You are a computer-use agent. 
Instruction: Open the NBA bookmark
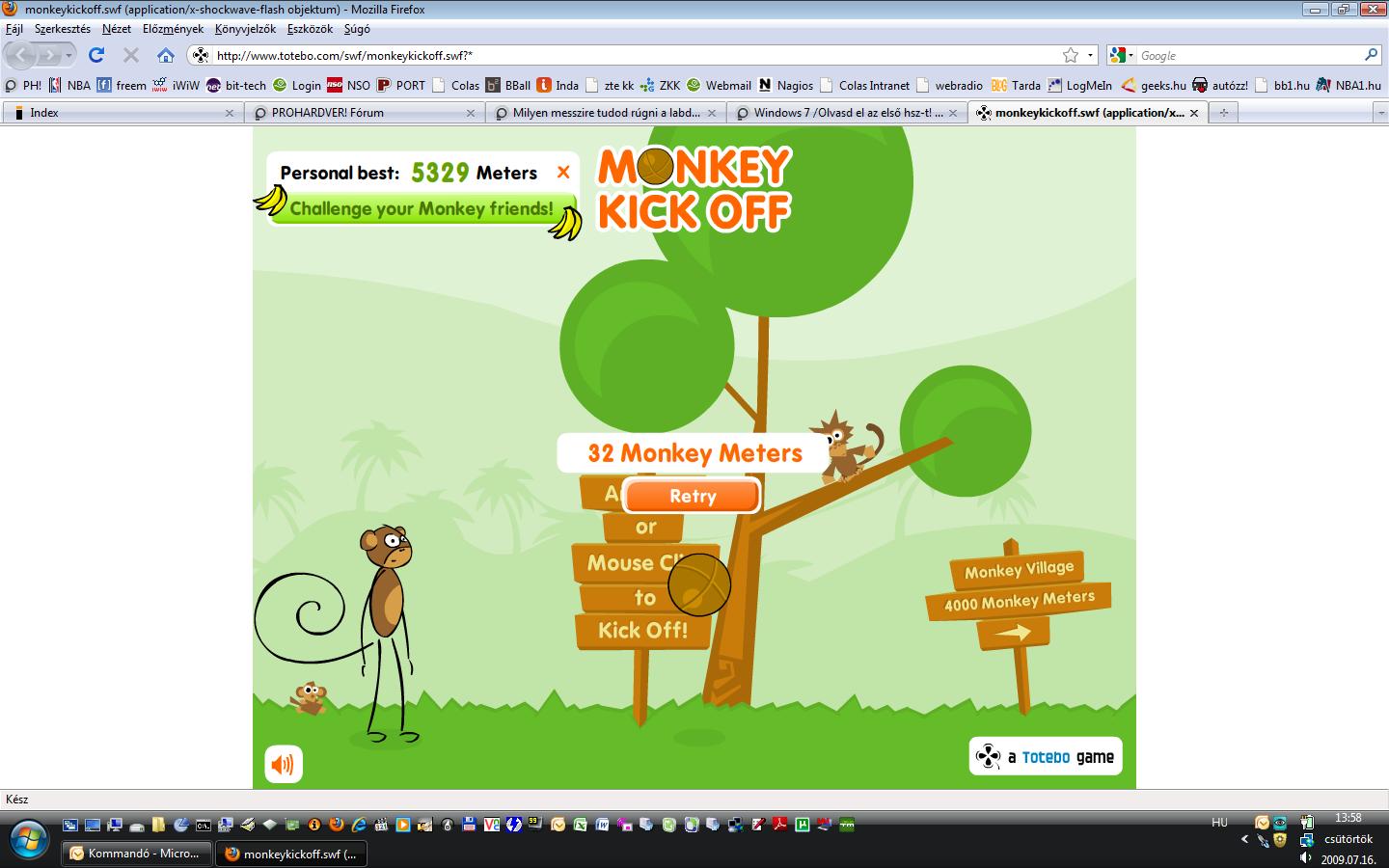tap(69, 85)
